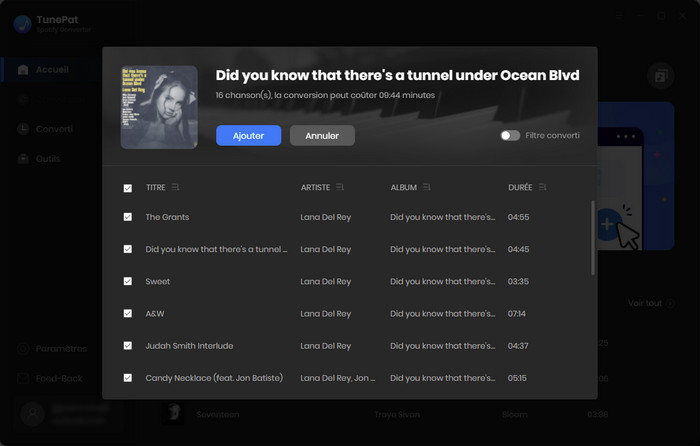Sort by ALBUM column icon

(x=426, y=187)
